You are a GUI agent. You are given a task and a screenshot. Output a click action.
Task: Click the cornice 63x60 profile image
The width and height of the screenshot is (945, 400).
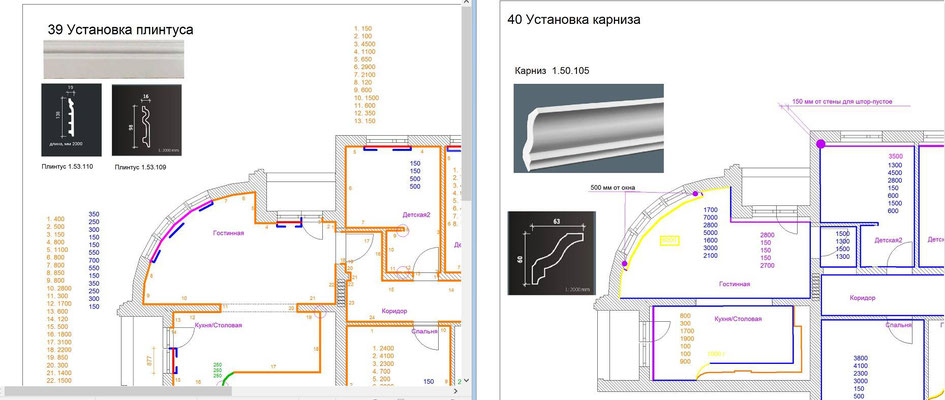coord(551,253)
